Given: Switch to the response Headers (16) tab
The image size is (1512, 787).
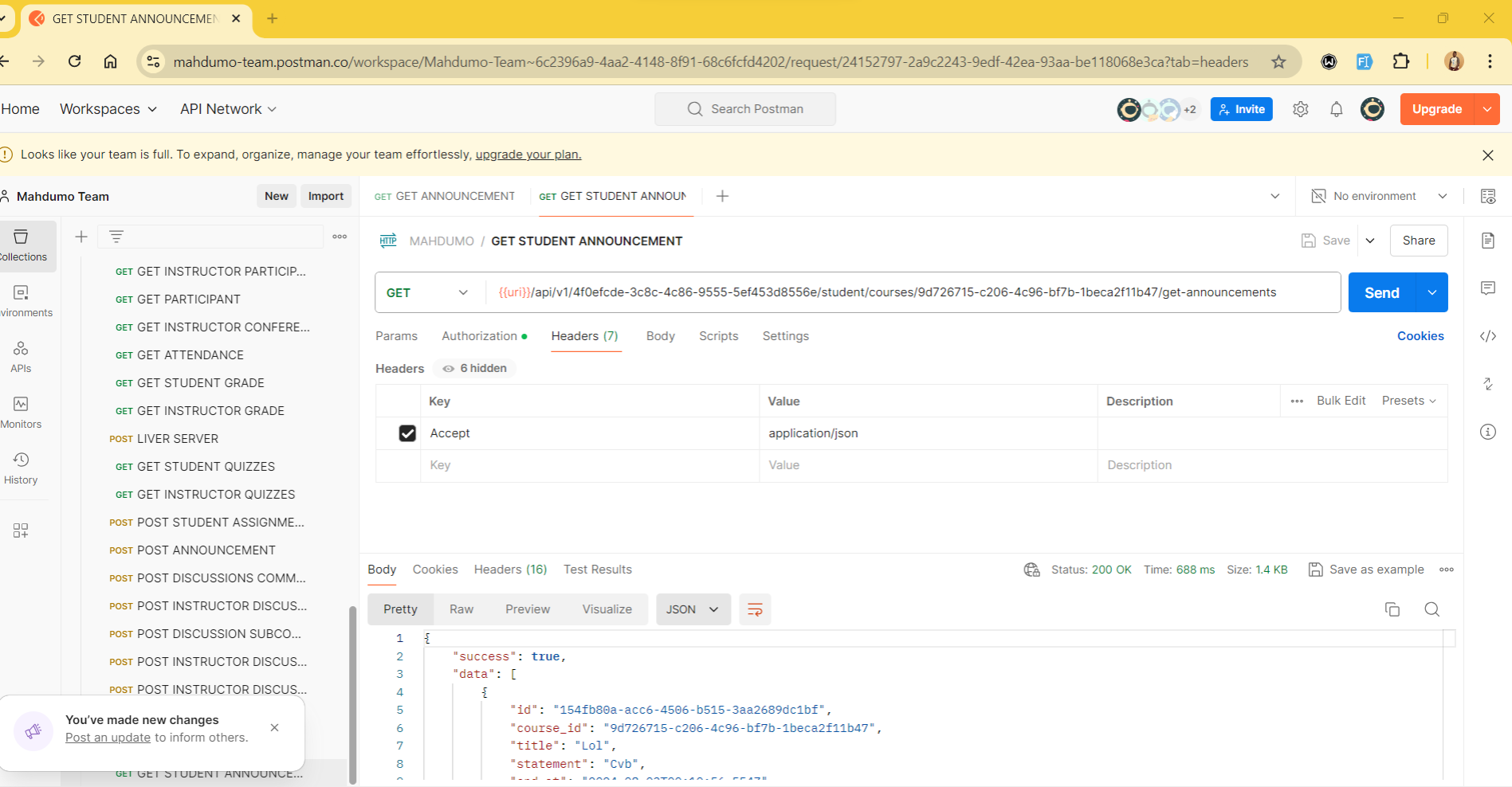Looking at the screenshot, I should pos(511,570).
